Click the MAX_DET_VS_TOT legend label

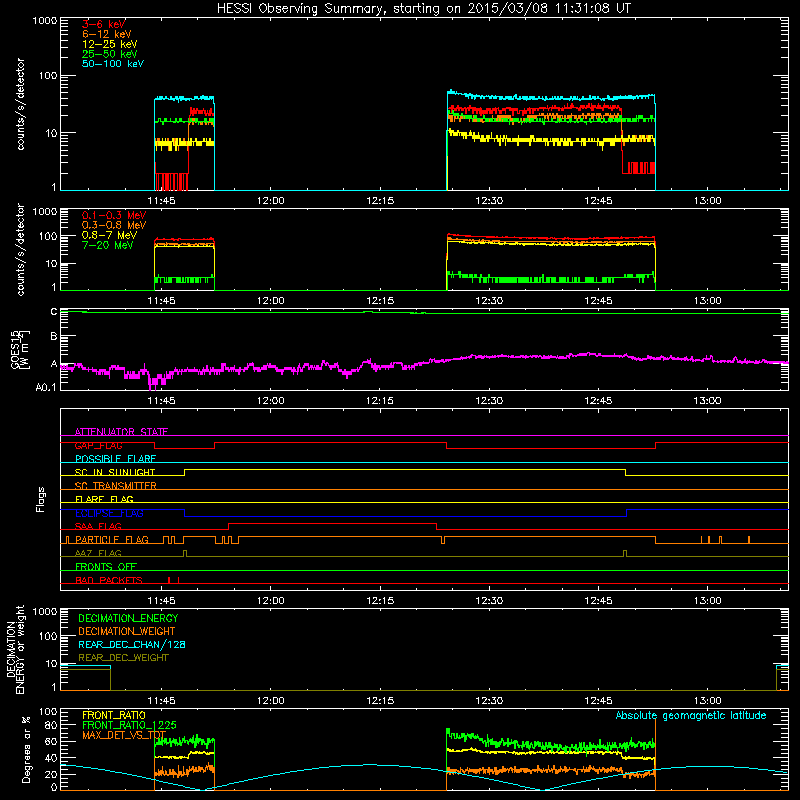tap(124, 735)
